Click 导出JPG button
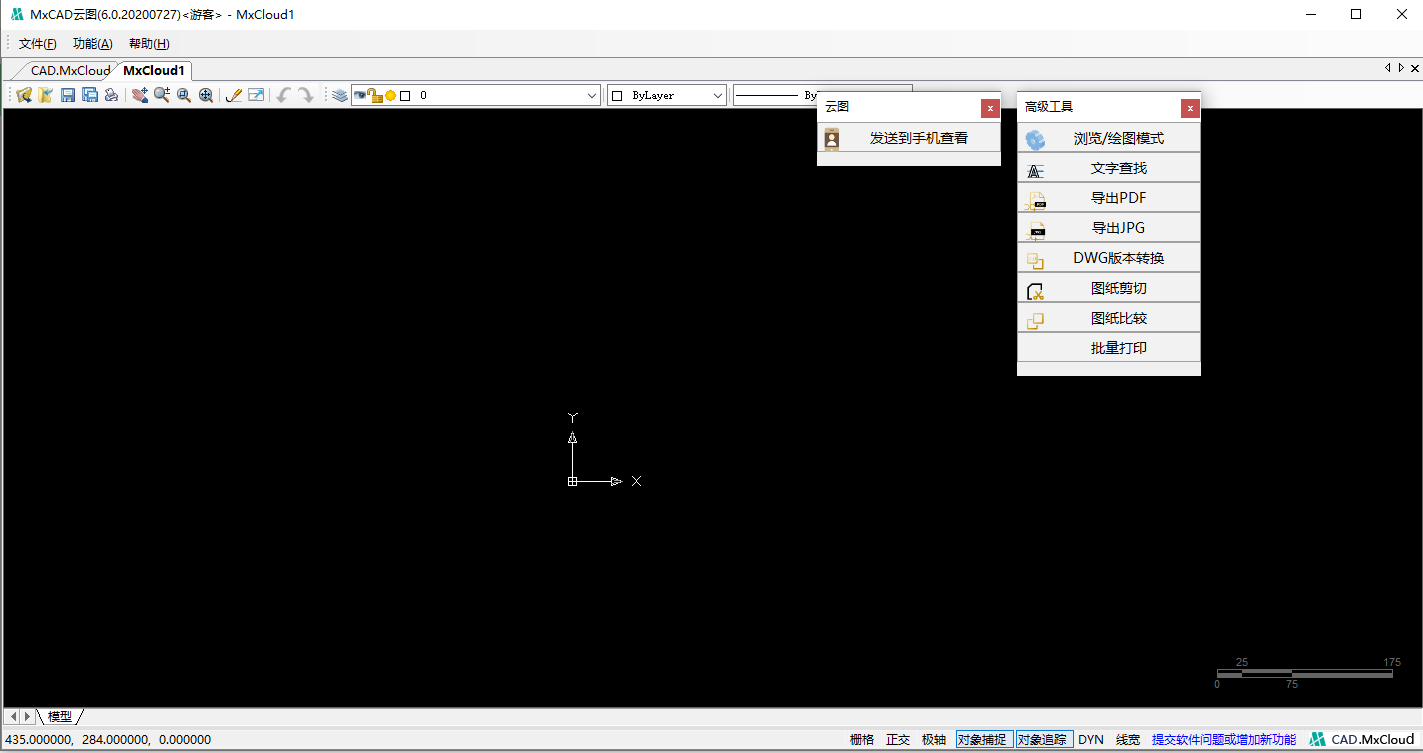The image size is (1423, 753). pyautogui.click(x=1109, y=229)
